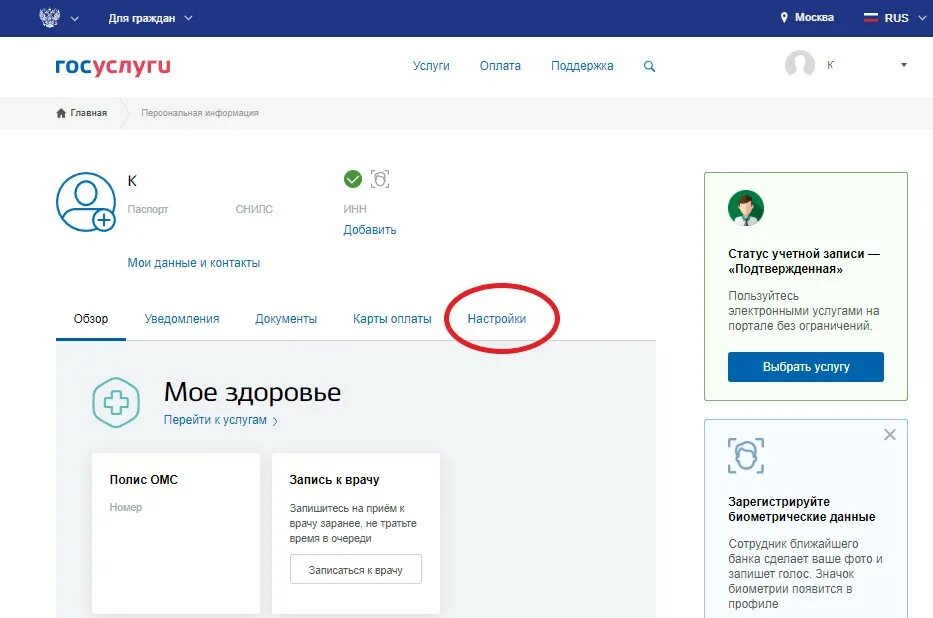Viewport: 933px width, 618px height.
Task: Switch to the Уведомления tab
Action: (x=182, y=319)
